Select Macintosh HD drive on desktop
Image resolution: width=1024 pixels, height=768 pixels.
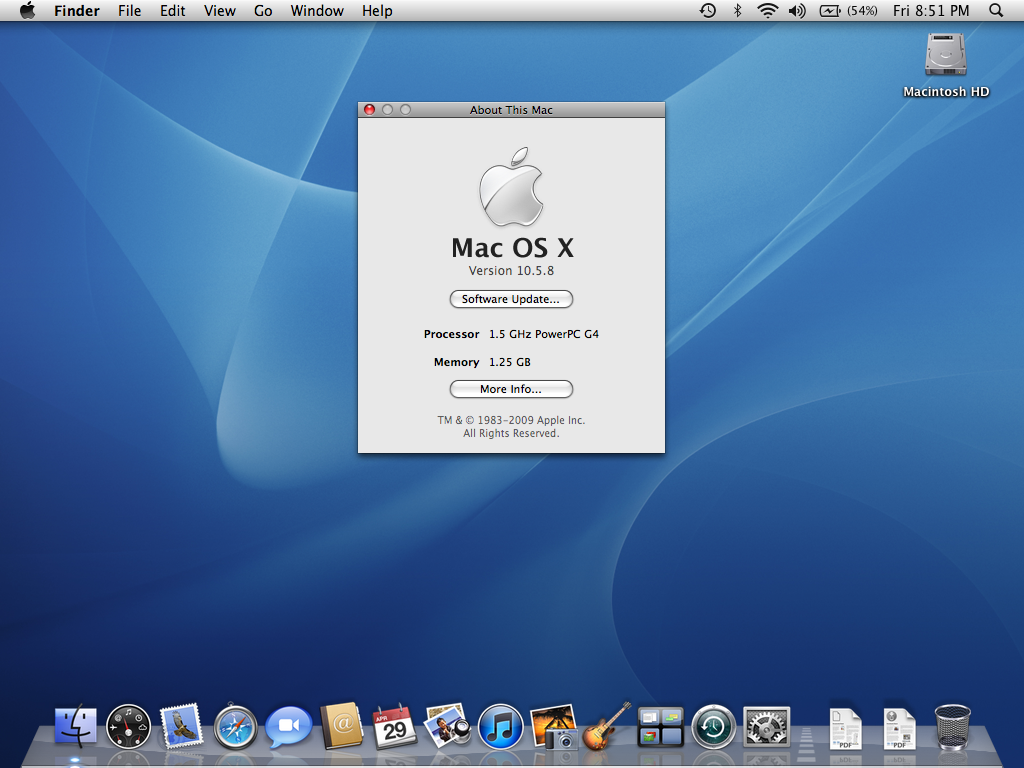coord(946,65)
